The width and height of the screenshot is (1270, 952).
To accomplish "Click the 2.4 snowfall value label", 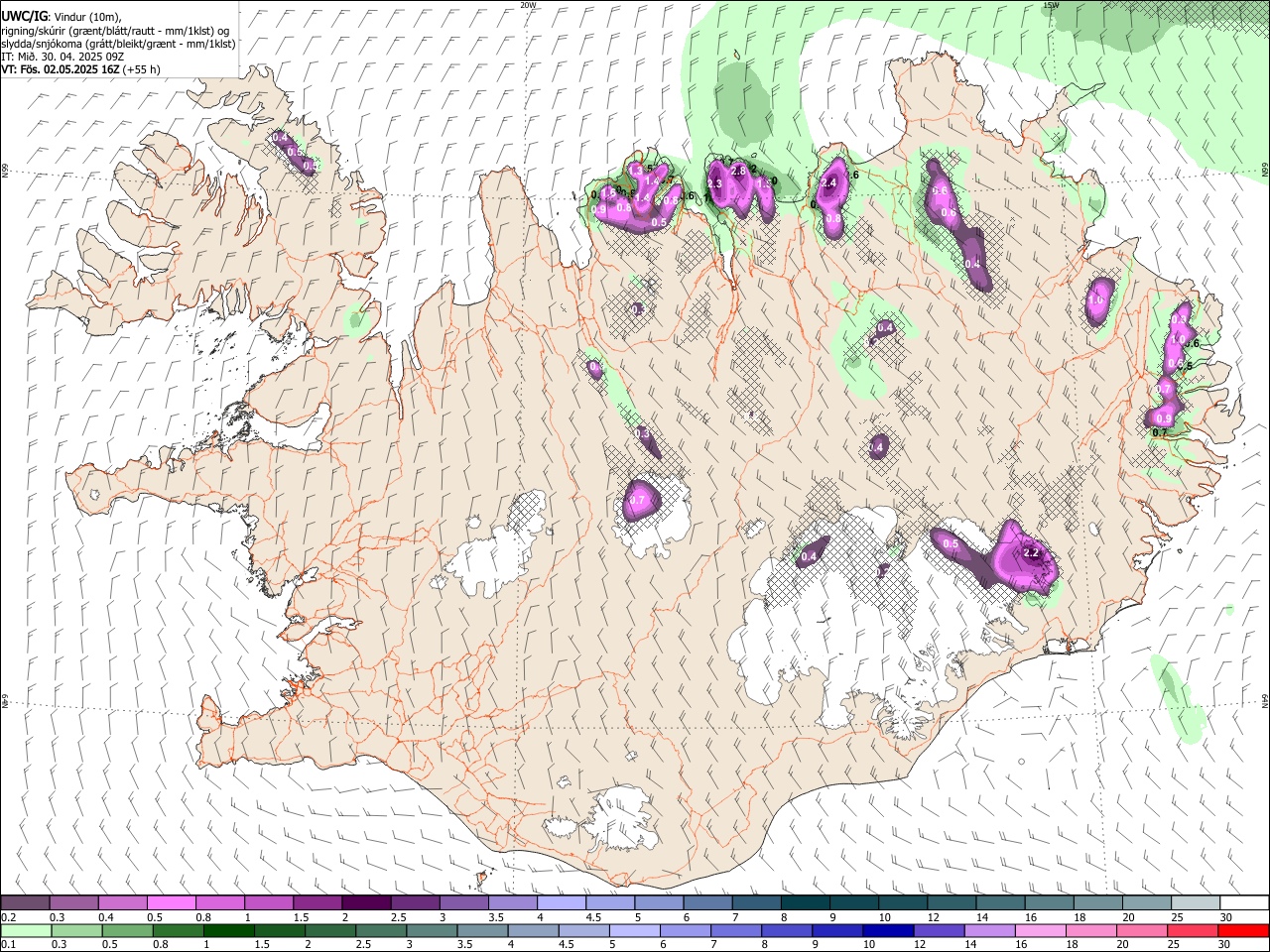I will pyautogui.click(x=829, y=182).
